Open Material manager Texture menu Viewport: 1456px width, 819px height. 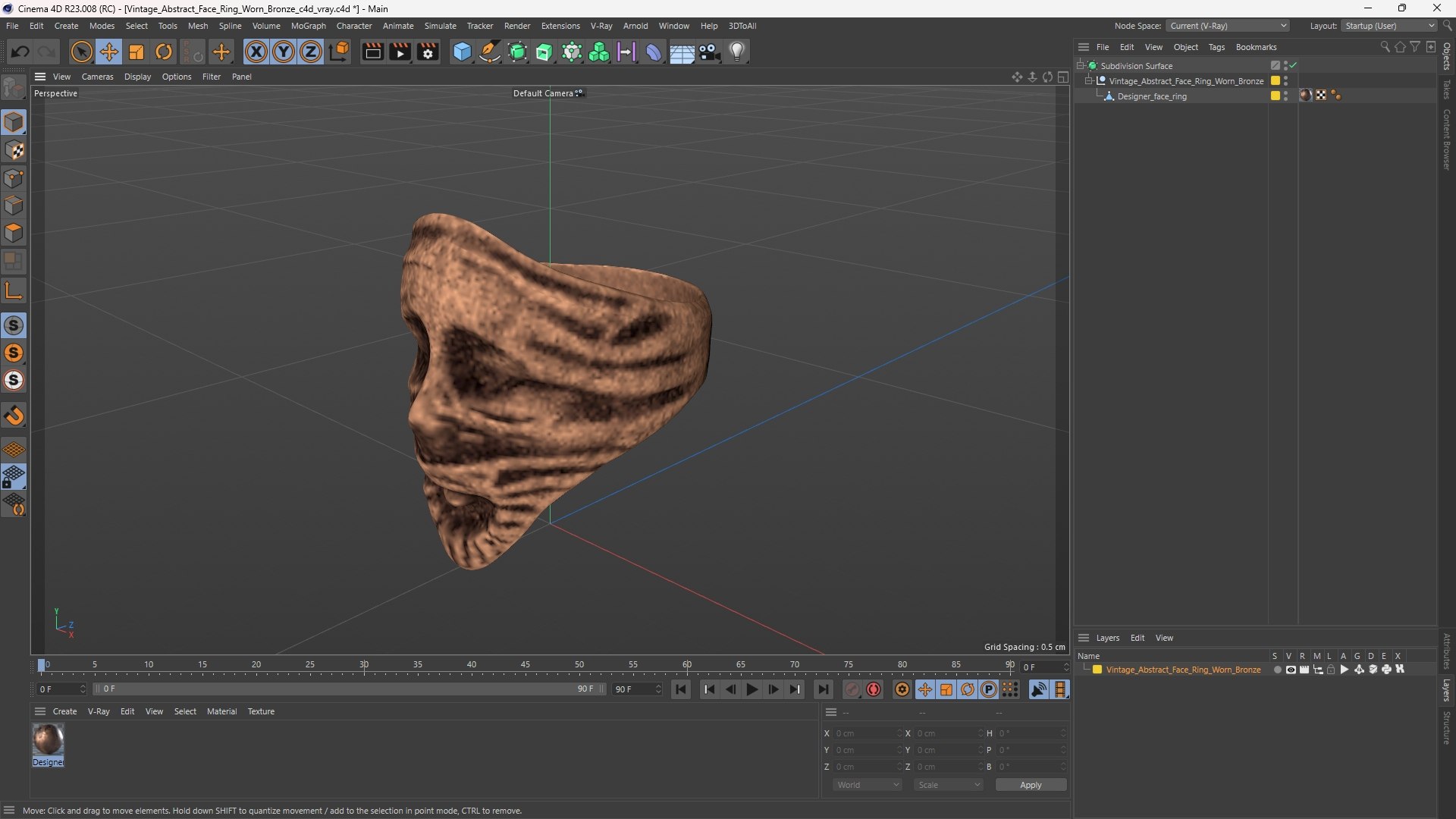click(261, 711)
